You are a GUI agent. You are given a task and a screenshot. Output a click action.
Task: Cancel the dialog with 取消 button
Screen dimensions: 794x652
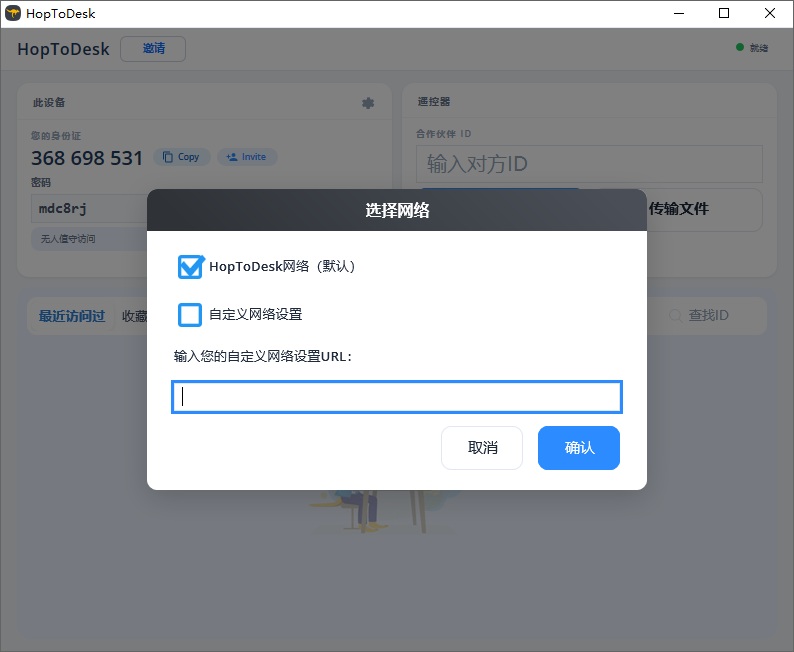coord(482,448)
